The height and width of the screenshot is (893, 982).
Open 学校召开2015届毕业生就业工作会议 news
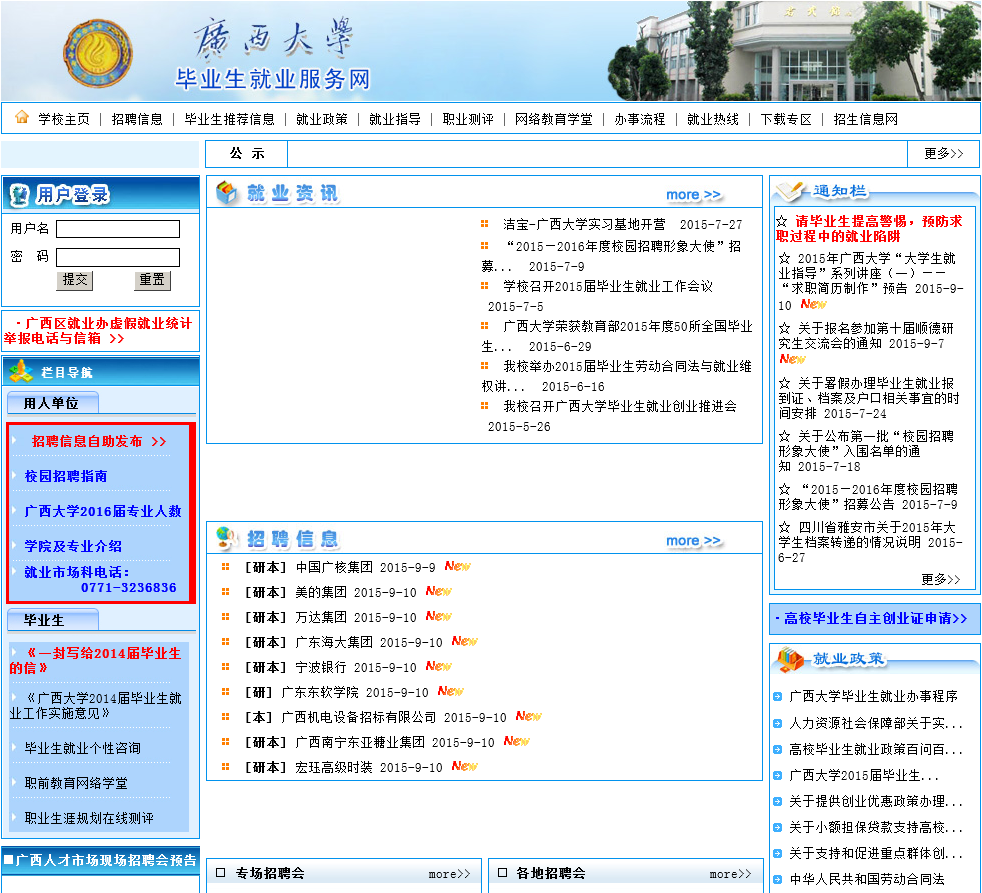pos(607,287)
